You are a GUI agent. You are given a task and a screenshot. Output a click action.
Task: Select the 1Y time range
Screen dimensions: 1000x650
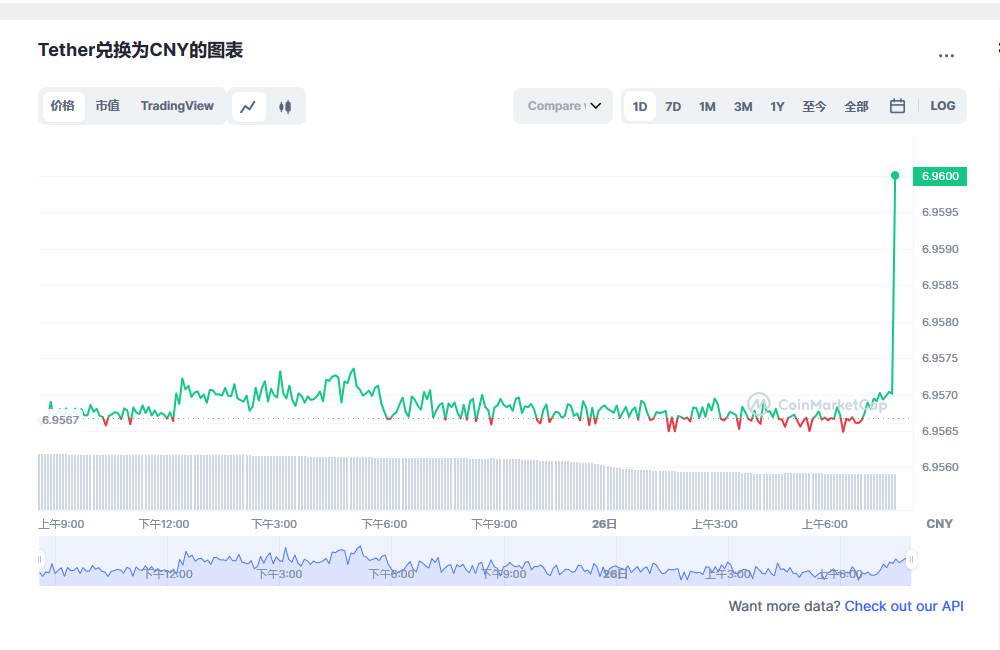click(777, 107)
